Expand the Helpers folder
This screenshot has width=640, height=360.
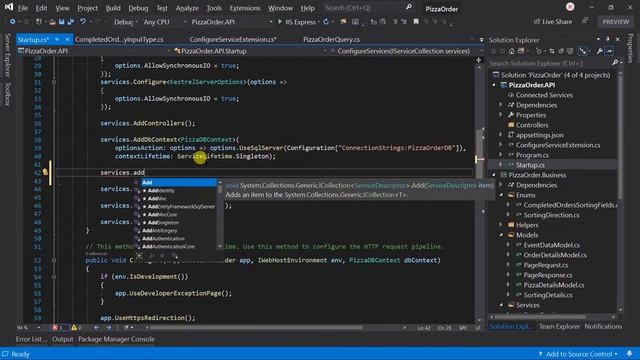click(501, 225)
